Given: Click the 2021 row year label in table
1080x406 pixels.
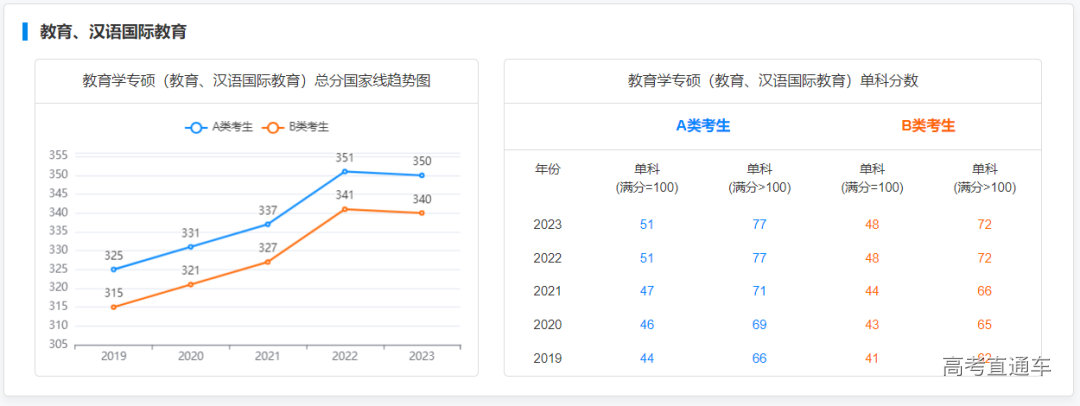Looking at the screenshot, I should 548,291.
